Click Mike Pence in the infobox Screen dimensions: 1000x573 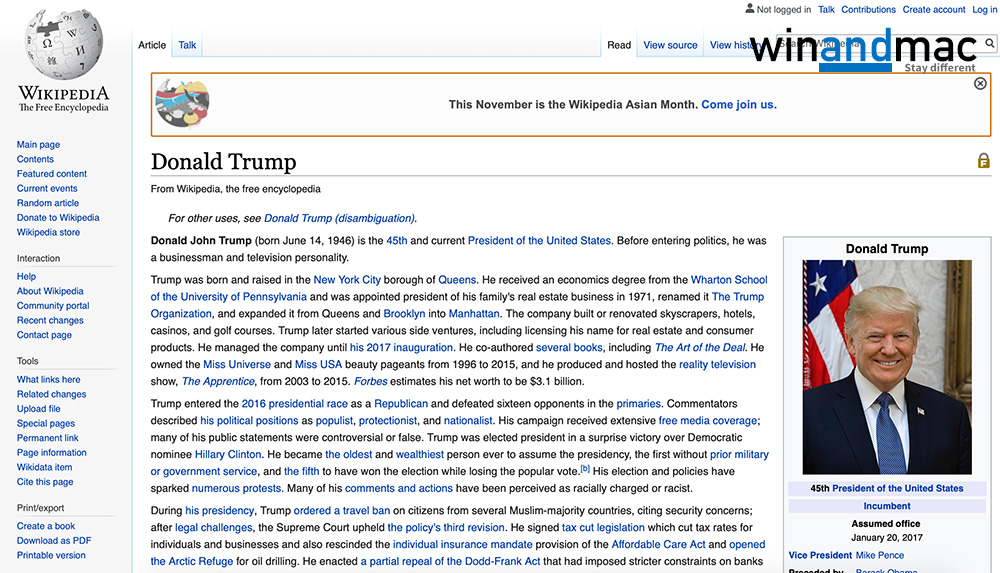click(x=879, y=555)
